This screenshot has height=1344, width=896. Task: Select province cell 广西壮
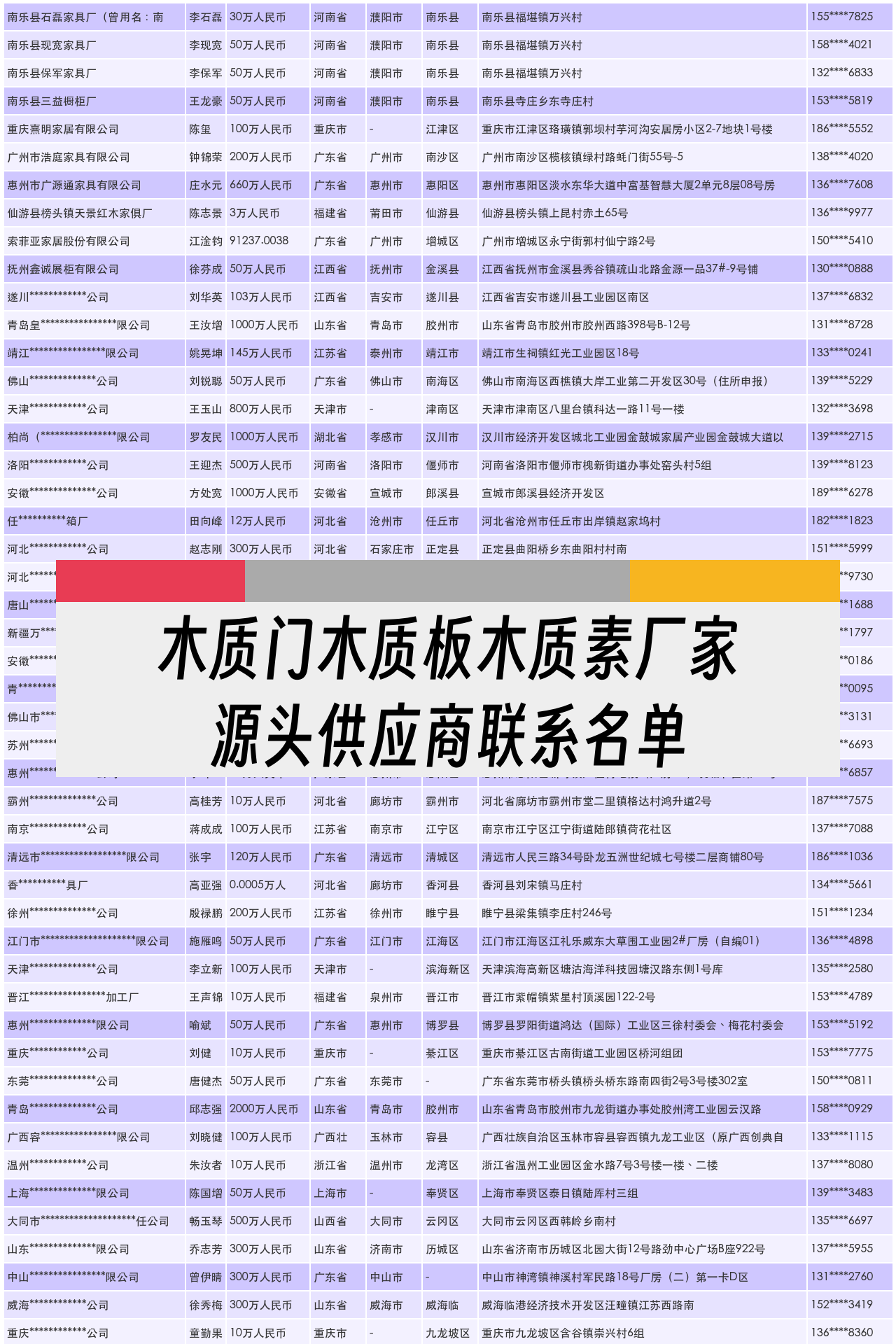[330, 1137]
